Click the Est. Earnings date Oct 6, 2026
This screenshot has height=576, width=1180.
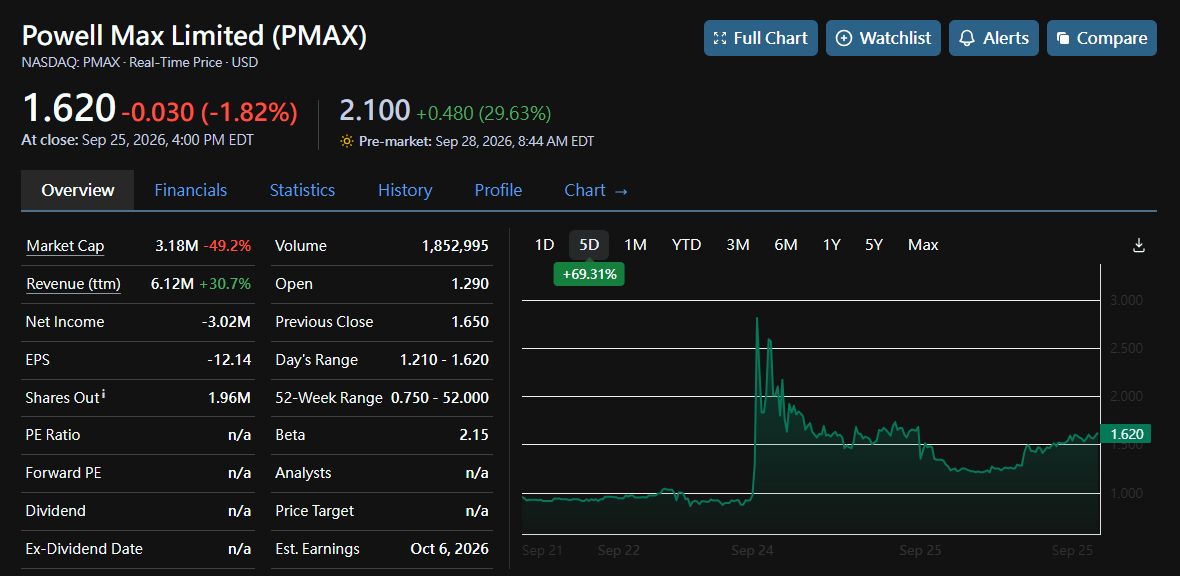tap(449, 549)
